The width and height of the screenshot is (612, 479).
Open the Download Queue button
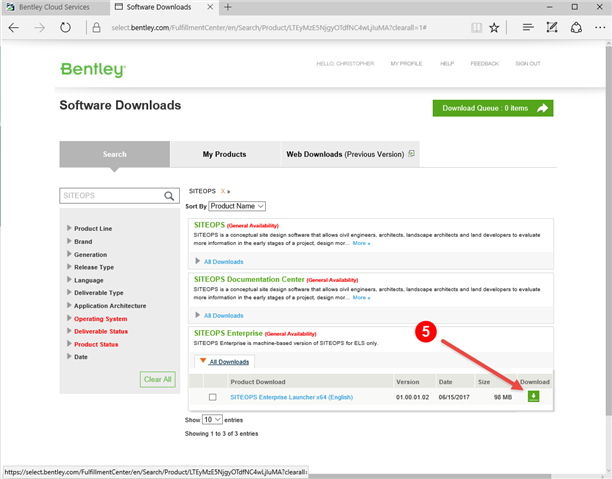click(493, 108)
